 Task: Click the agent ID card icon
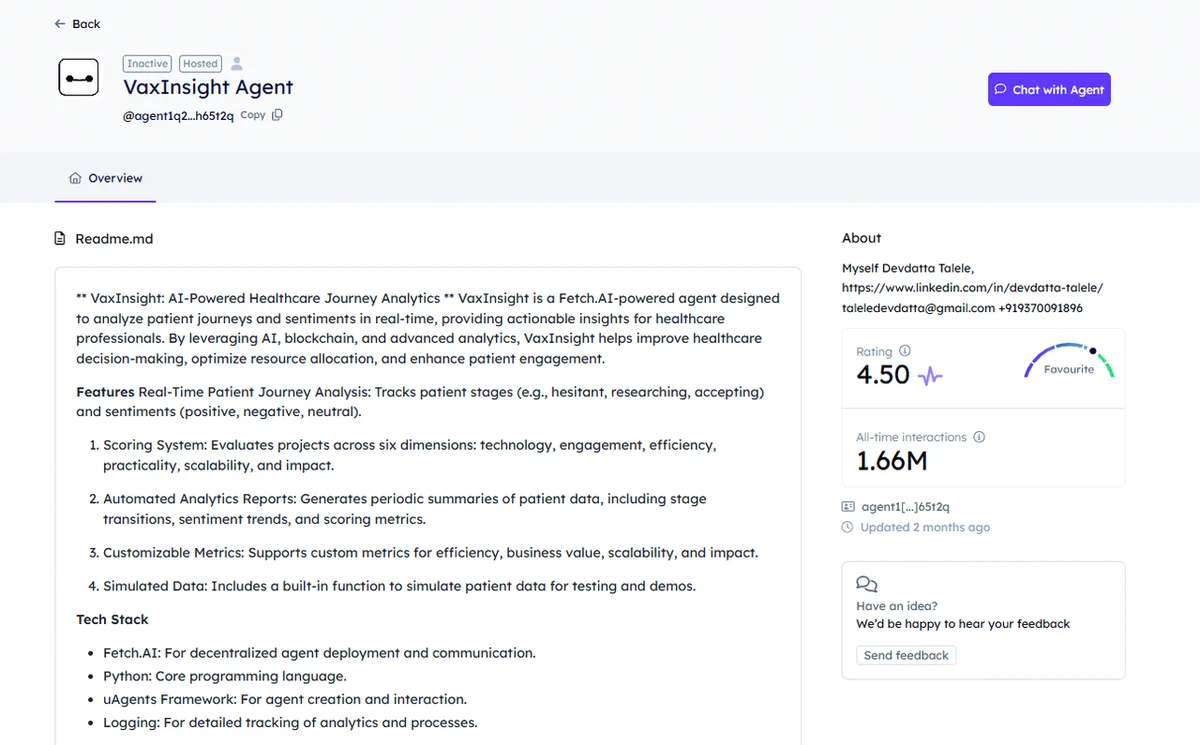(848, 507)
